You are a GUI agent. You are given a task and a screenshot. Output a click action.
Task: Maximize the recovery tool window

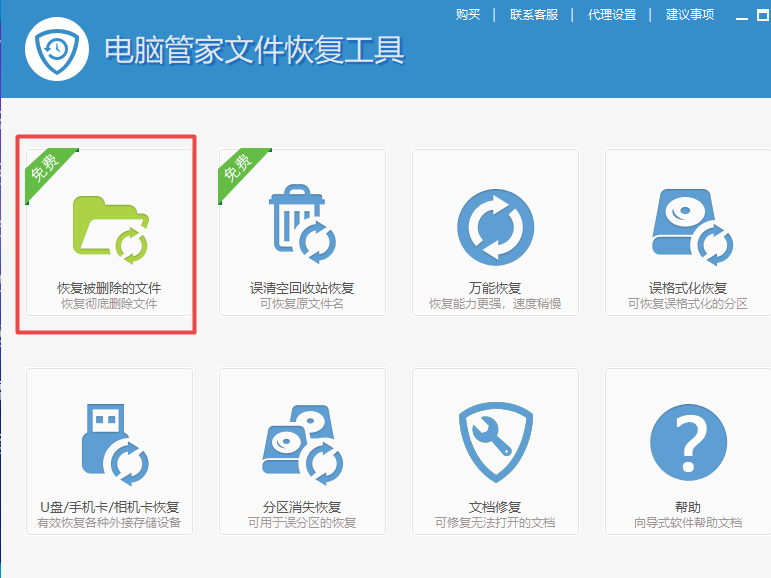763,15
